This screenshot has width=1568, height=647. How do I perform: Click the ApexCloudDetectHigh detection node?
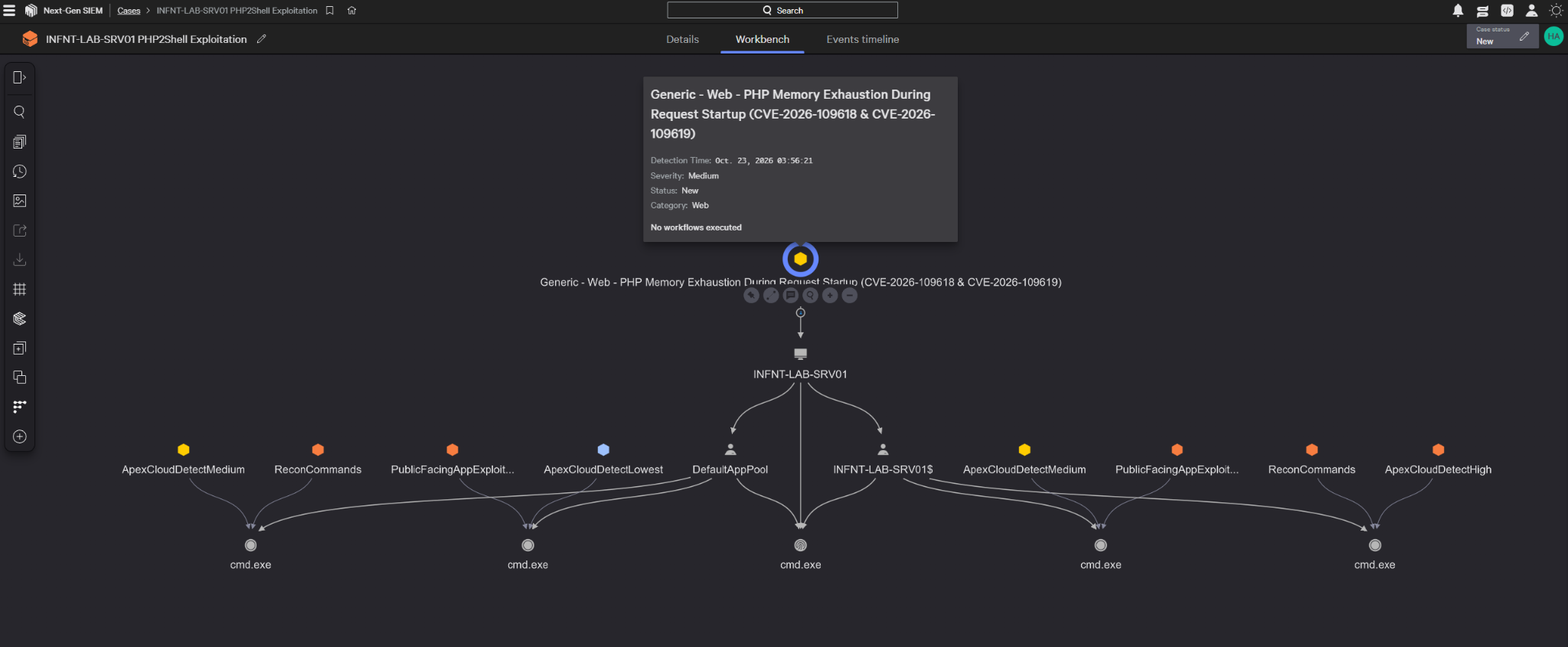point(1438,459)
